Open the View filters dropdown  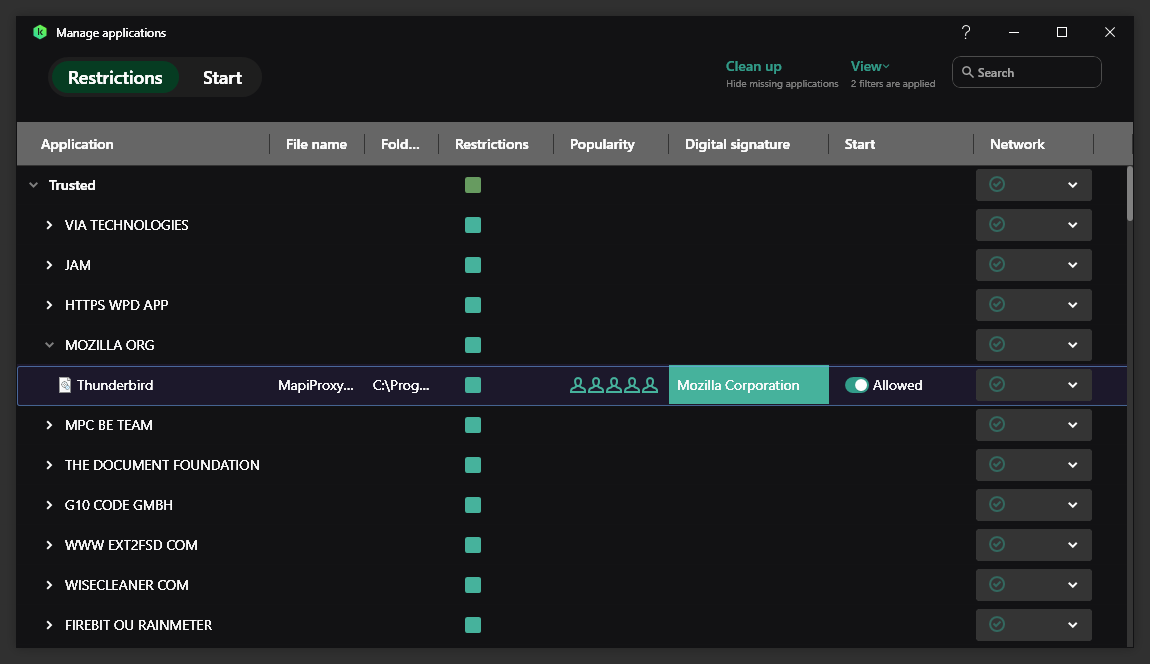click(869, 66)
